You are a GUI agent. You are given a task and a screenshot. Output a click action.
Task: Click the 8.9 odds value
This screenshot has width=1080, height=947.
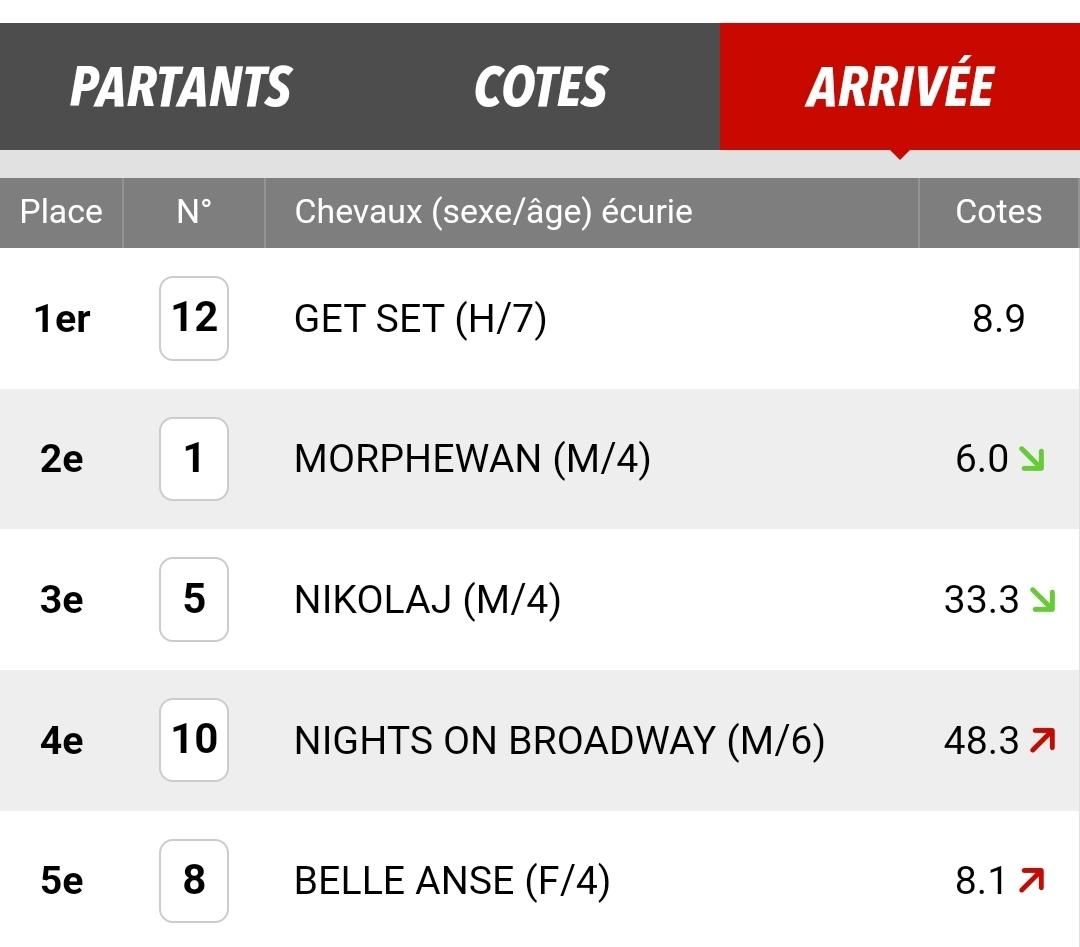(x=999, y=319)
